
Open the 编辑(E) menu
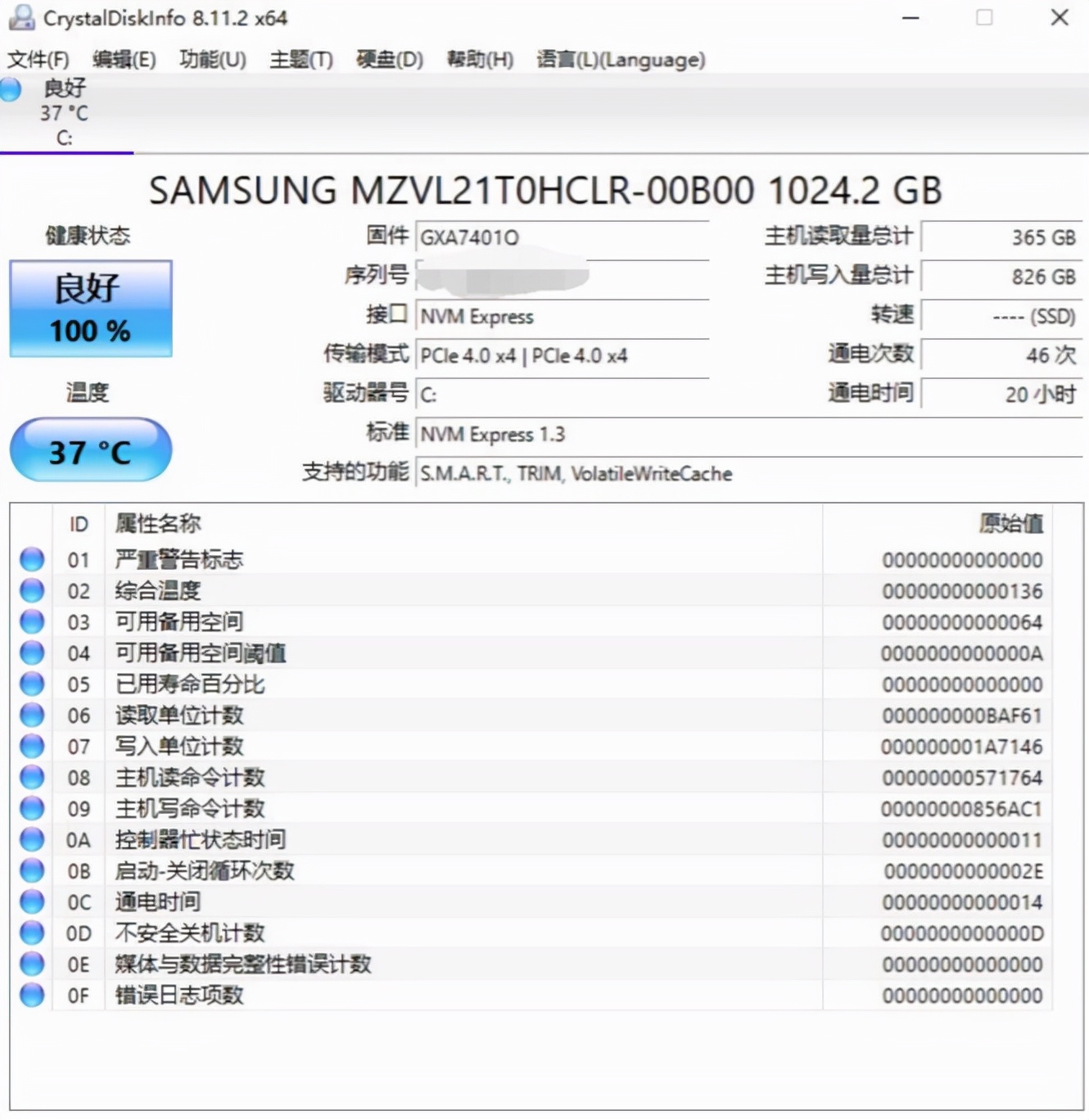(x=124, y=59)
